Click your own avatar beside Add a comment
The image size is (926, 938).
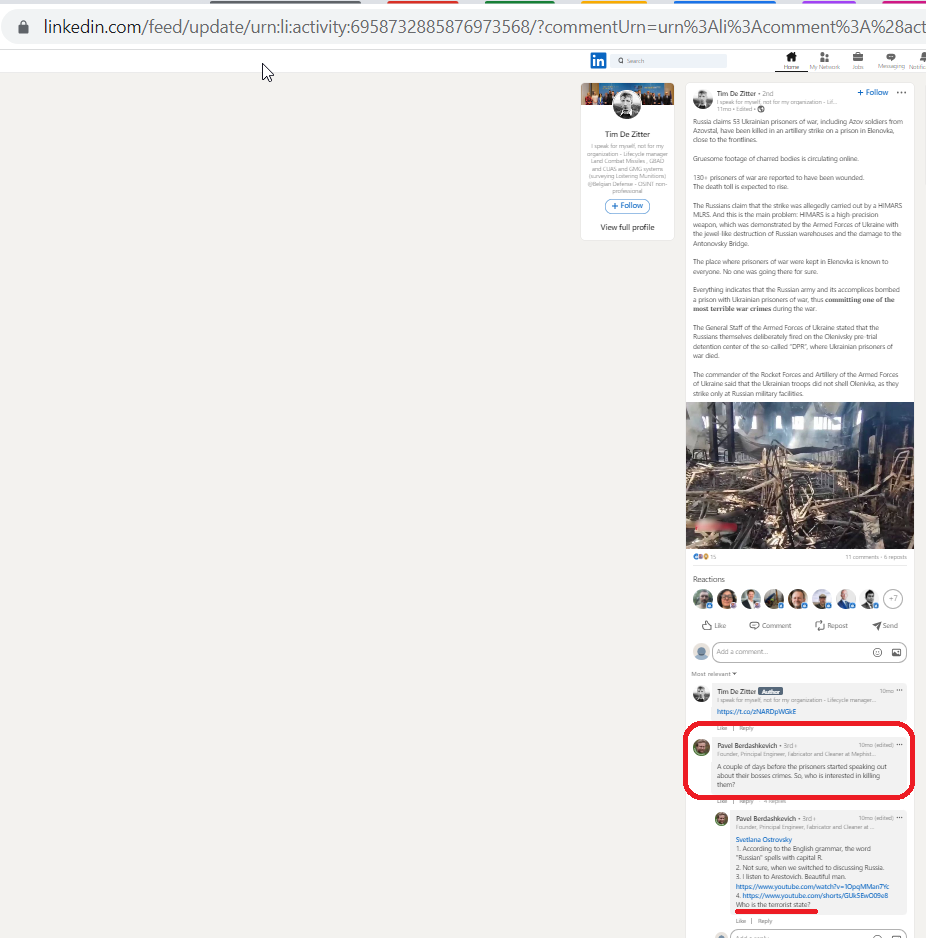(x=701, y=651)
